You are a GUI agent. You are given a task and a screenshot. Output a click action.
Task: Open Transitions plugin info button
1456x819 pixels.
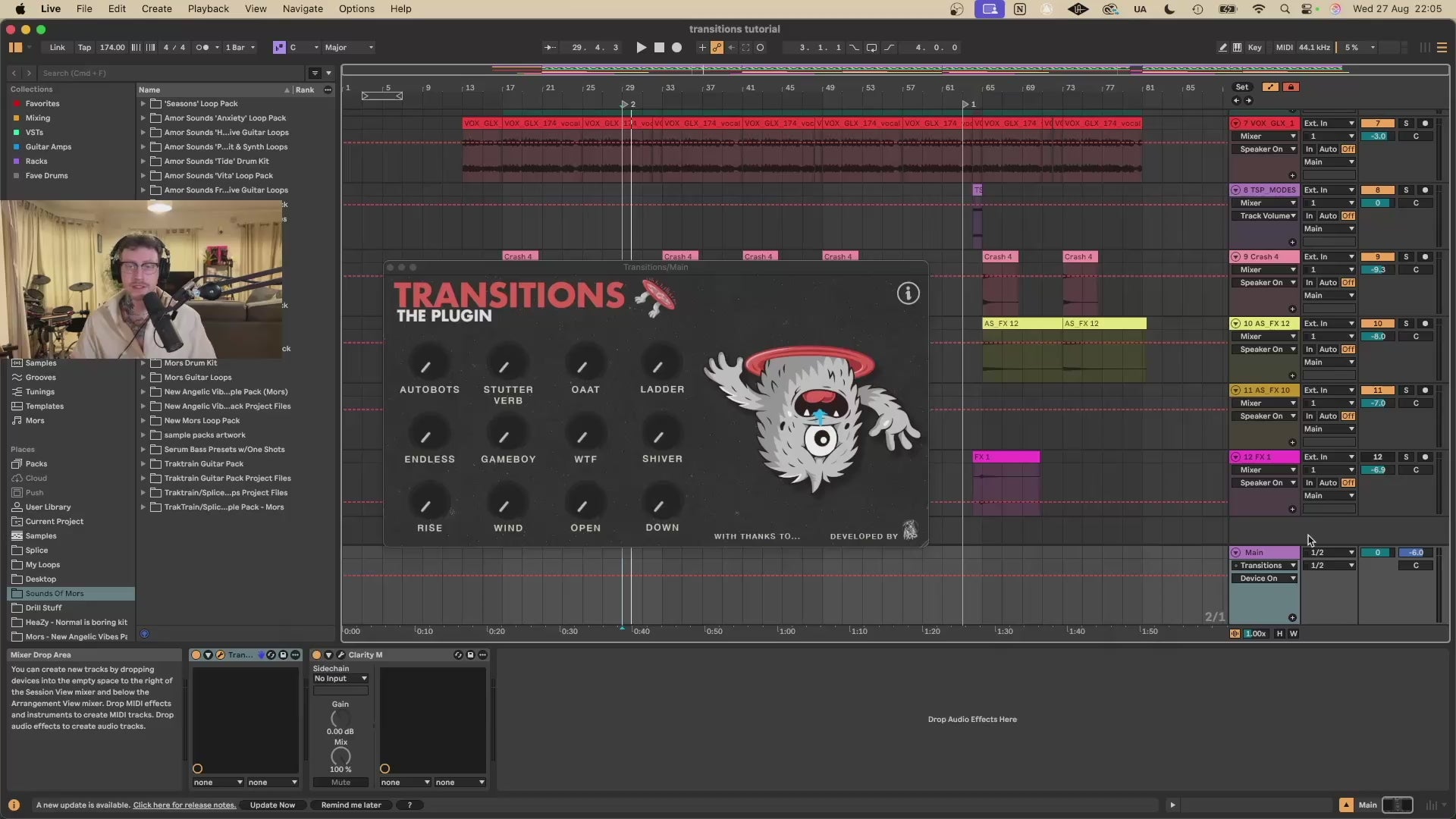point(908,293)
